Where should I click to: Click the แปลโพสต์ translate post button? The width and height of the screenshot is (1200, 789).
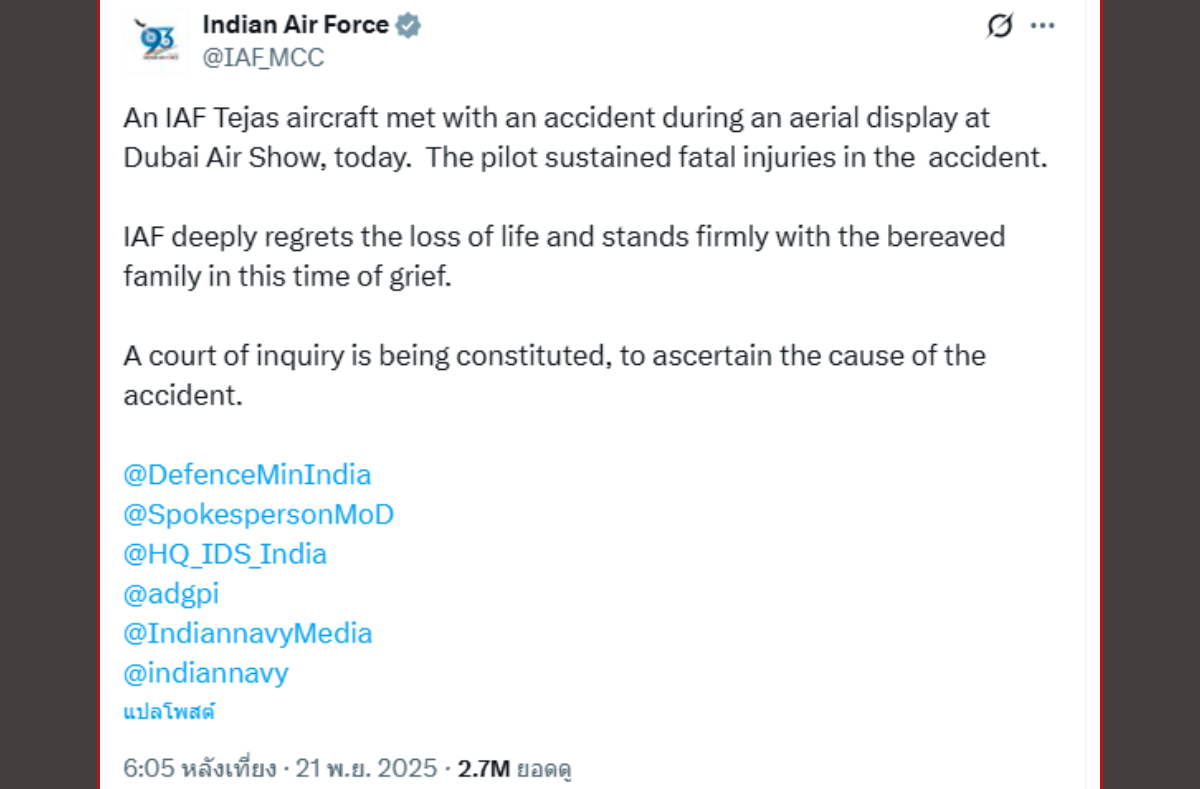(169, 712)
